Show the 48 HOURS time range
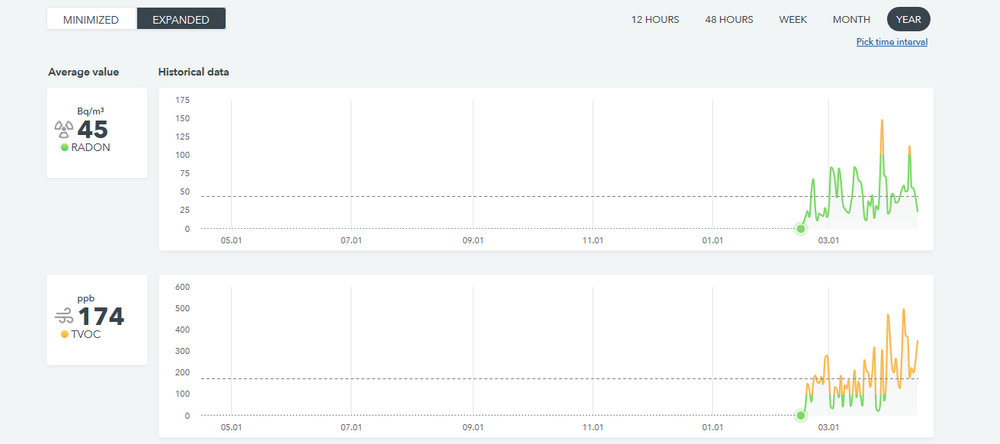 pos(729,19)
